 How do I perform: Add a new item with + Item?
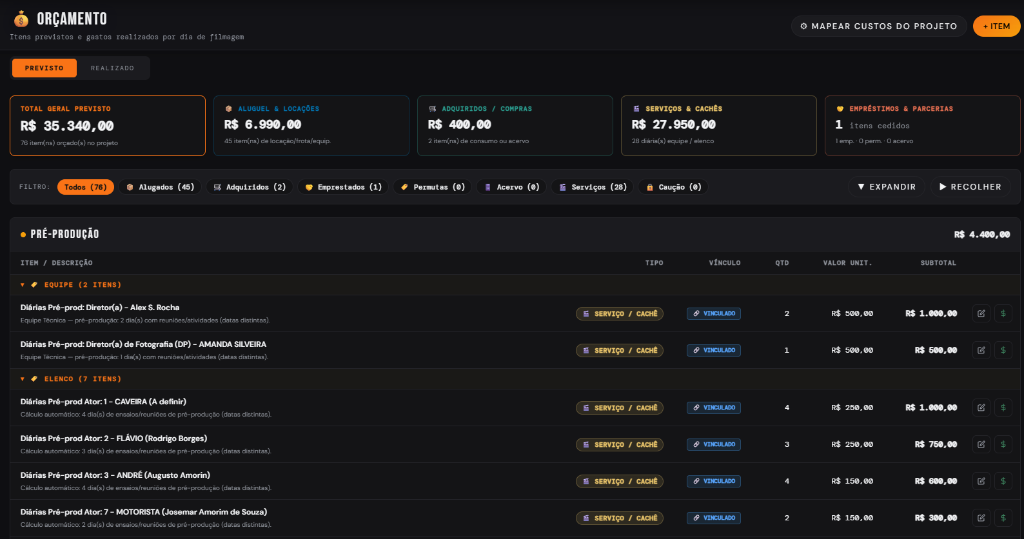point(997,26)
